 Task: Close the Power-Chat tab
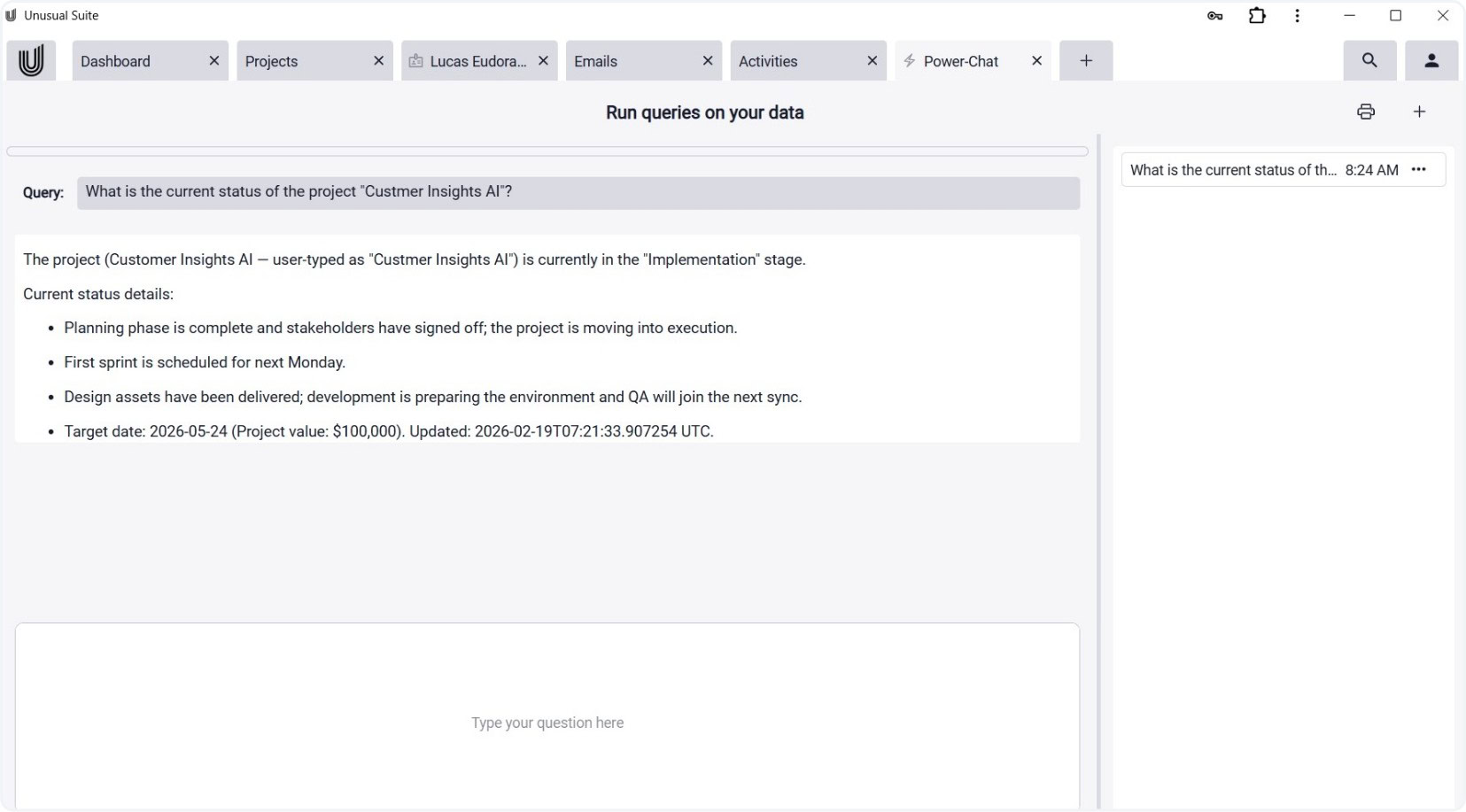(1036, 61)
